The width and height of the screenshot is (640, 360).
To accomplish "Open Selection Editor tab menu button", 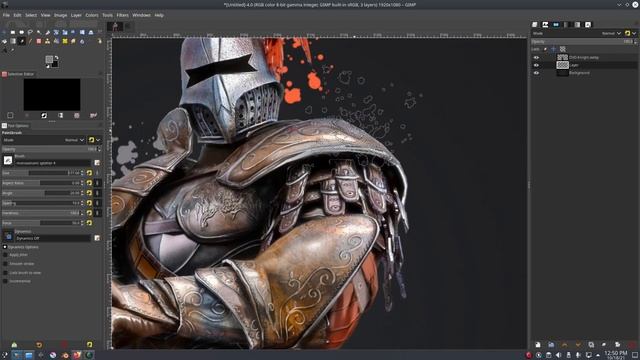I will (x=100, y=74).
